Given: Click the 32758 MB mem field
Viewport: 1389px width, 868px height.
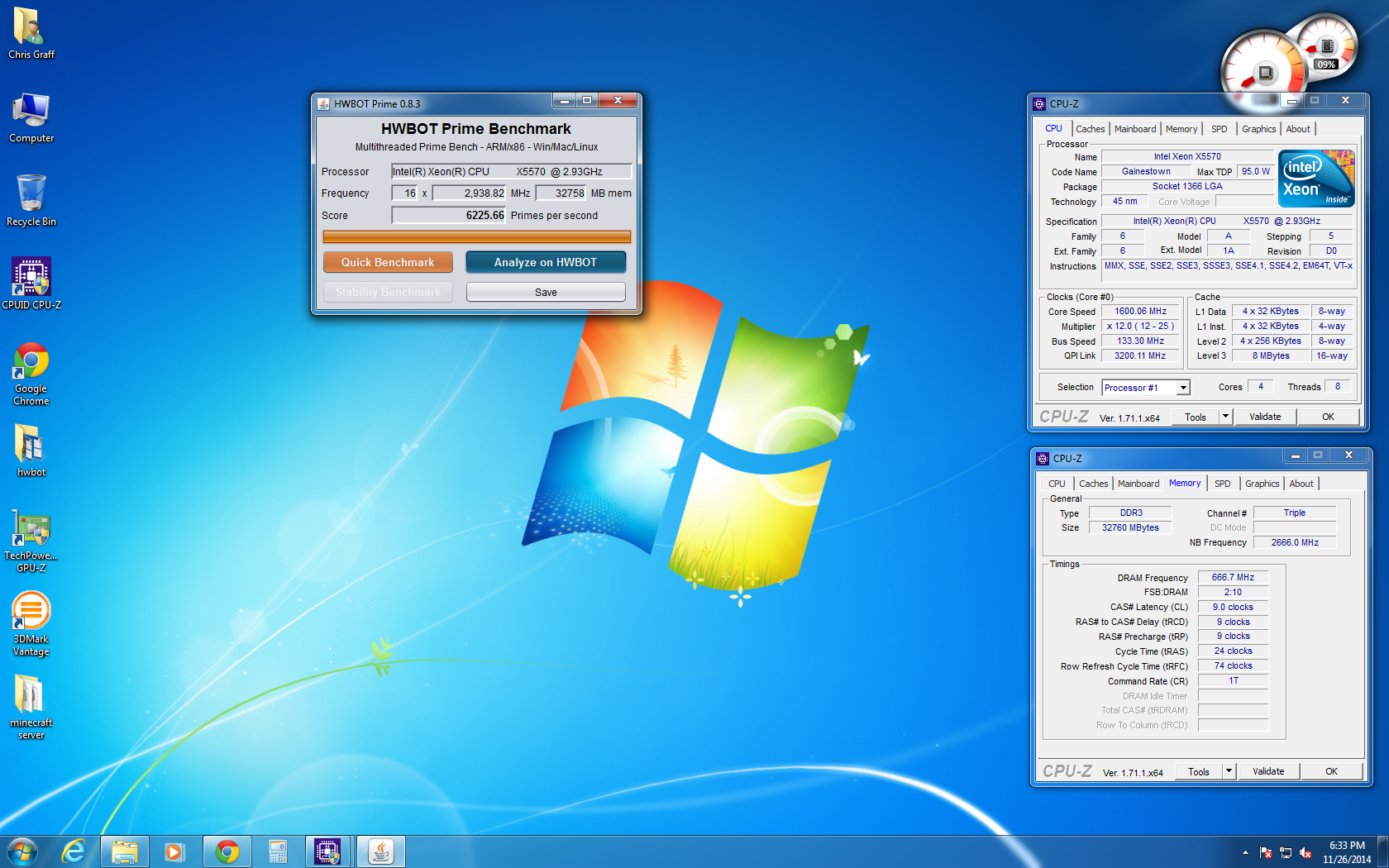Looking at the screenshot, I should [561, 193].
